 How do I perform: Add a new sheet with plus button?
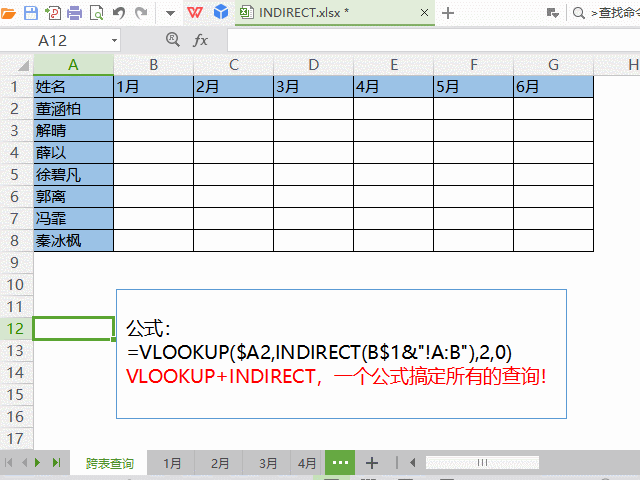372,463
